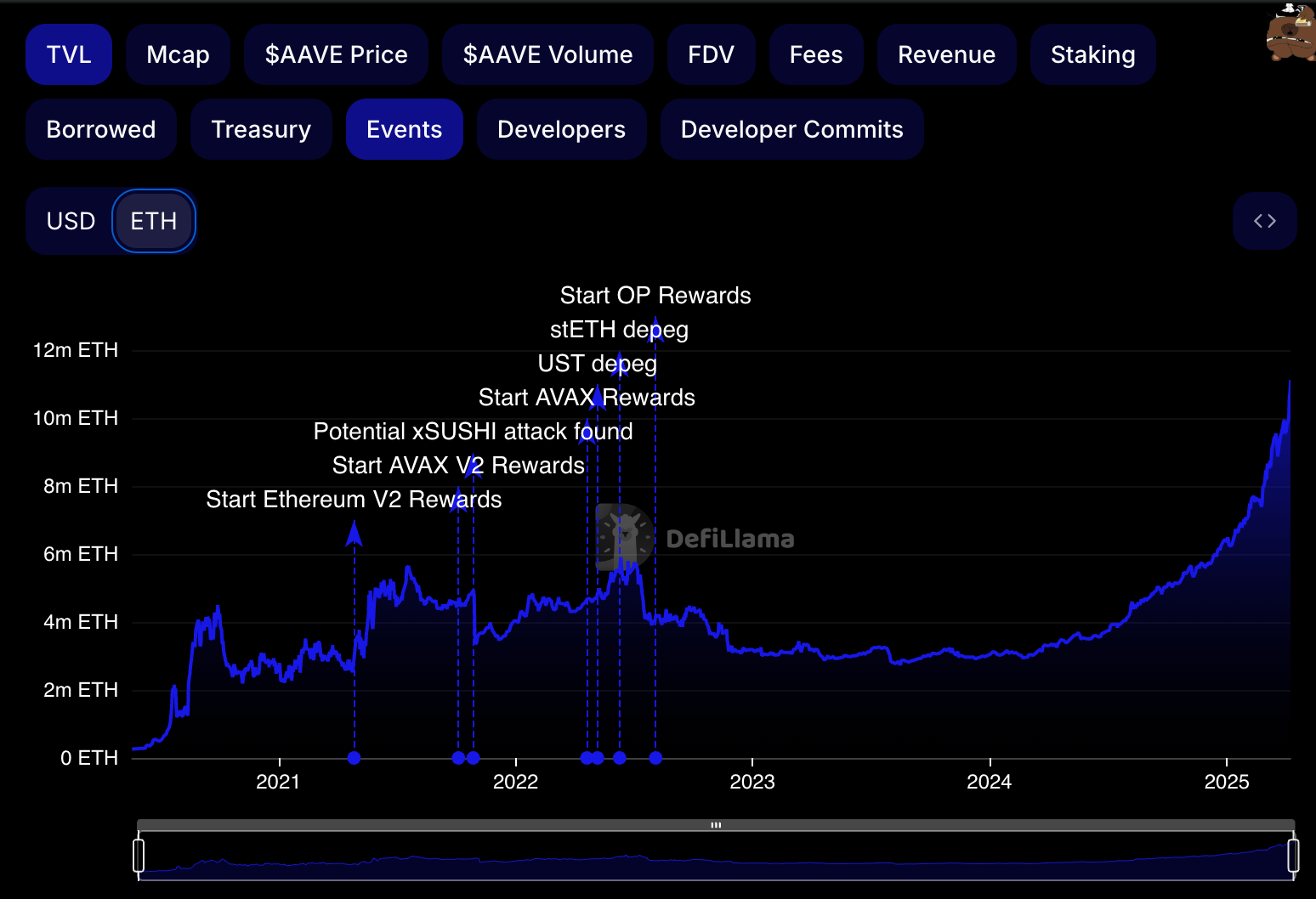The image size is (1316, 899).
Task: Toggle the Mcap chart metric
Action: [x=178, y=54]
